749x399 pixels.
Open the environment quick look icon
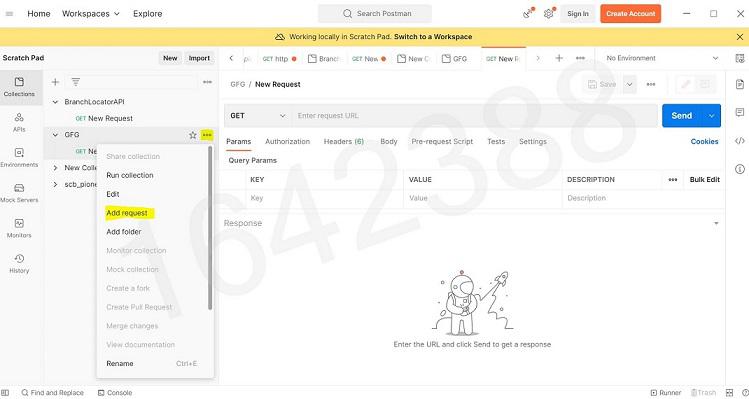point(739,58)
